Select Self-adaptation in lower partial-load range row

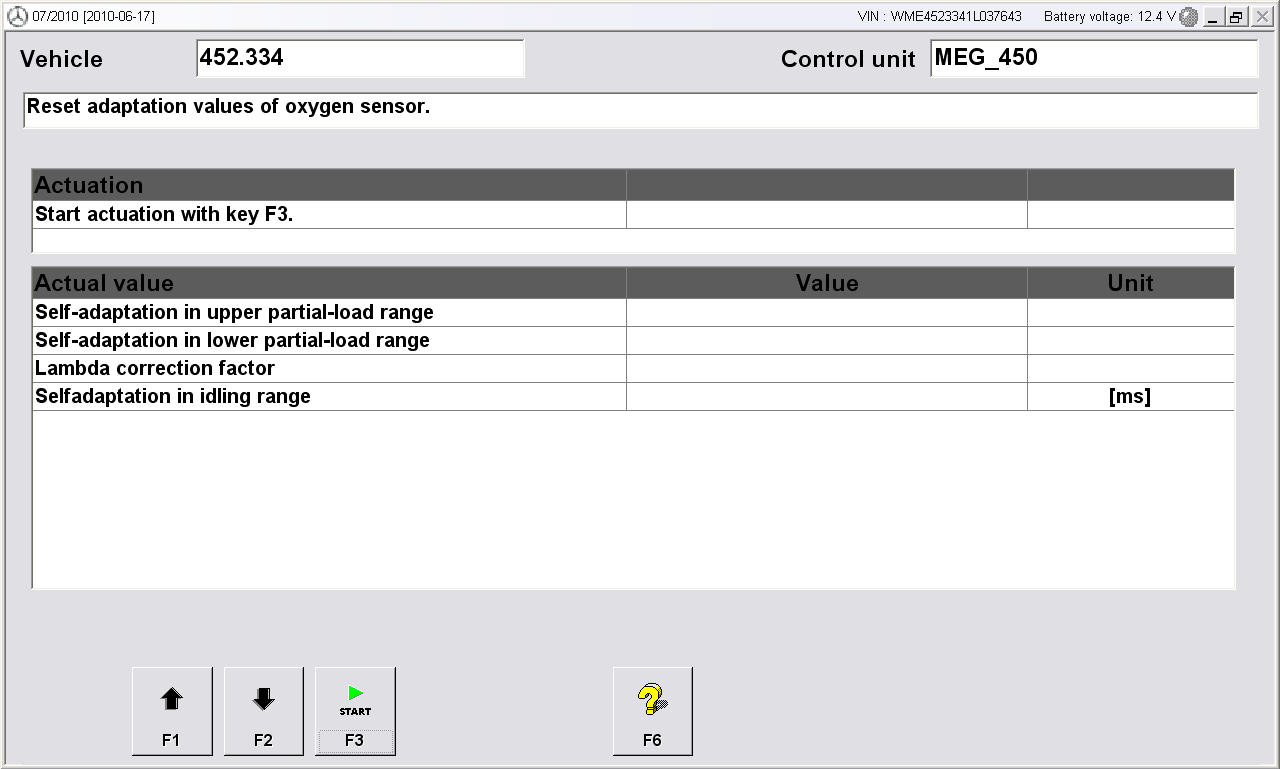click(x=329, y=341)
